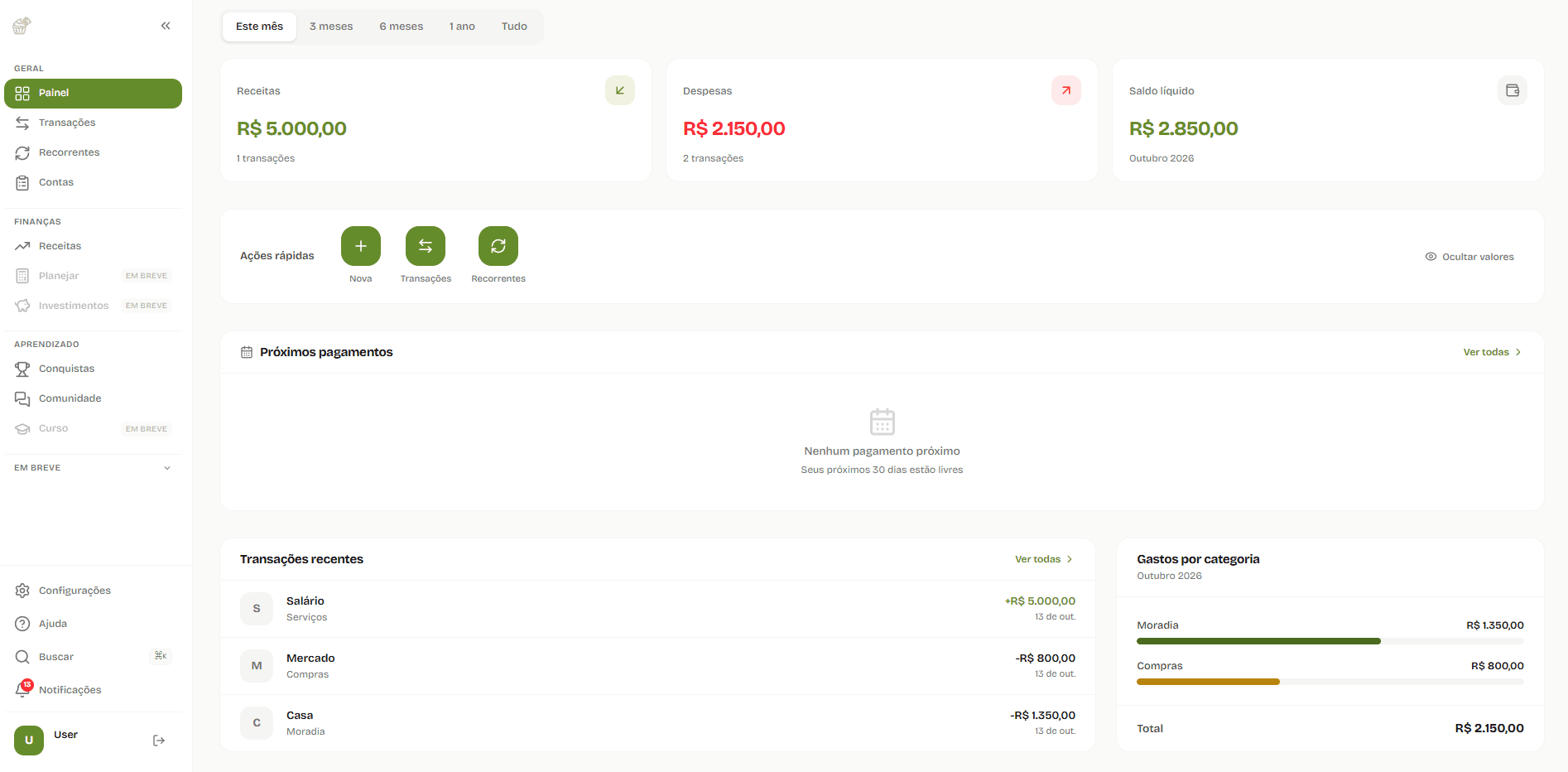Click the Saldo líquido wallet icon
The width and height of the screenshot is (1568, 772).
coord(1513,90)
